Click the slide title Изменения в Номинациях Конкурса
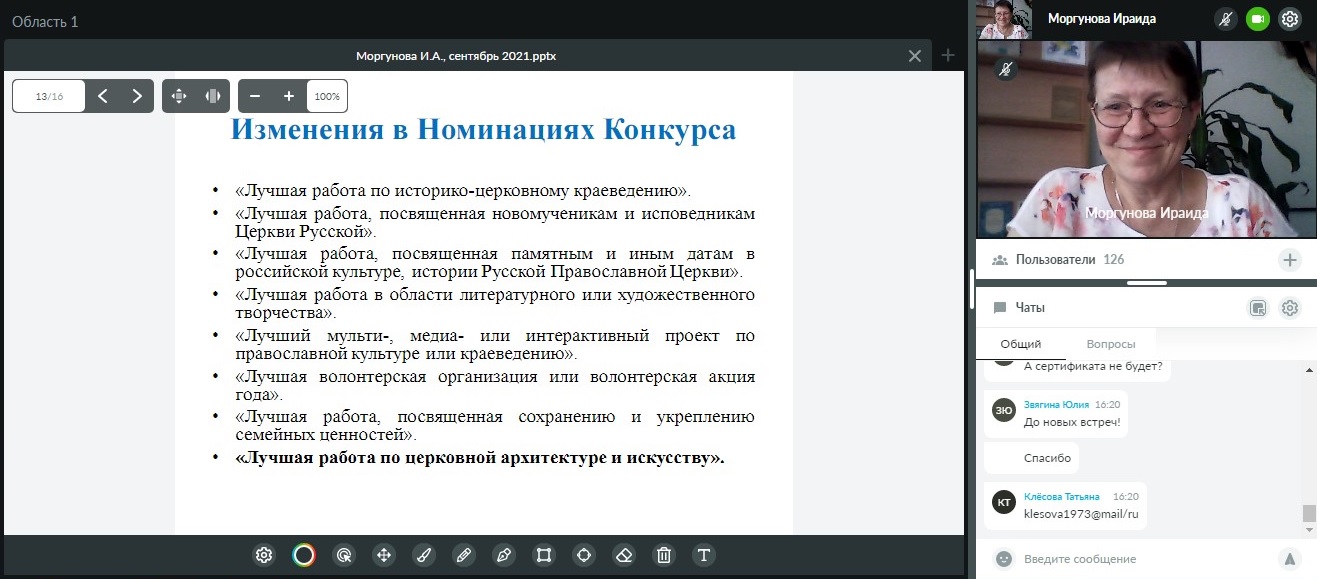 (x=483, y=129)
